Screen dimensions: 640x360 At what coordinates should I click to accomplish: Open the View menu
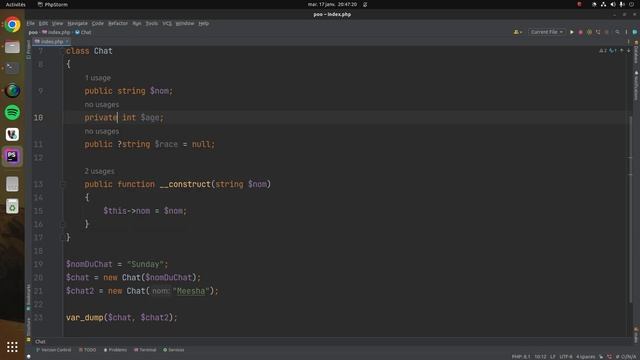click(58, 23)
